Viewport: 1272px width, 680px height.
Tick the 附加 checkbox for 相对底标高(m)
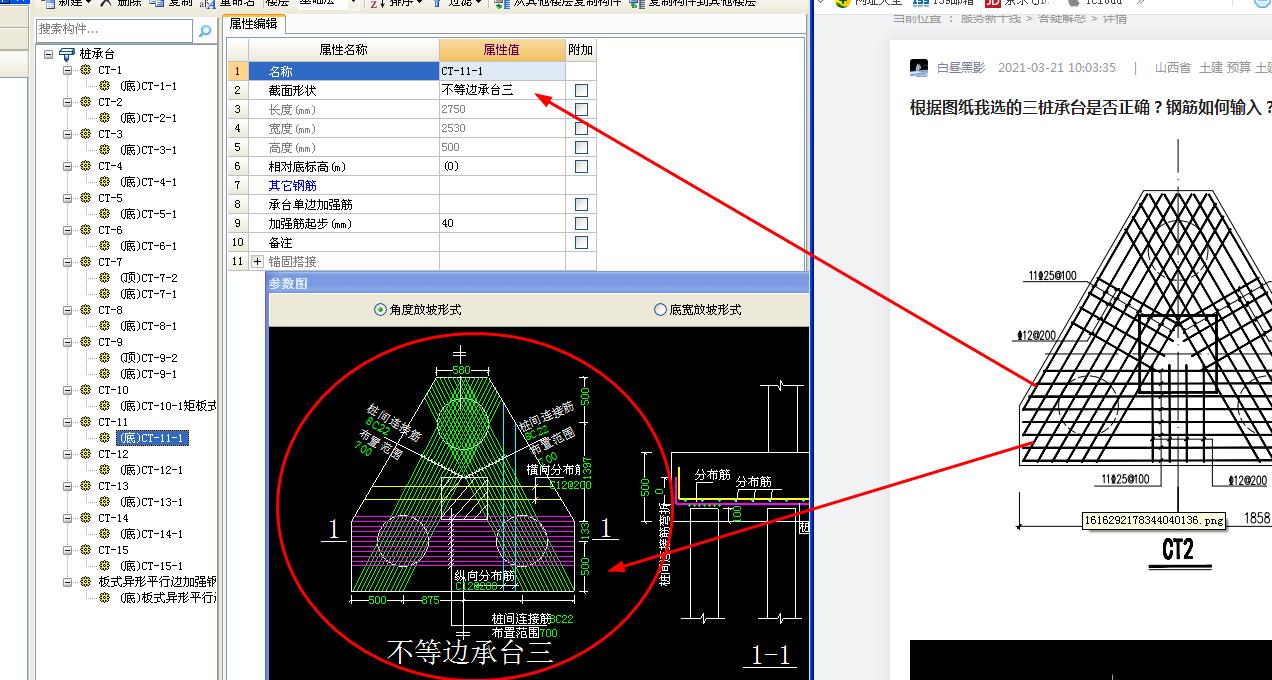(x=581, y=166)
